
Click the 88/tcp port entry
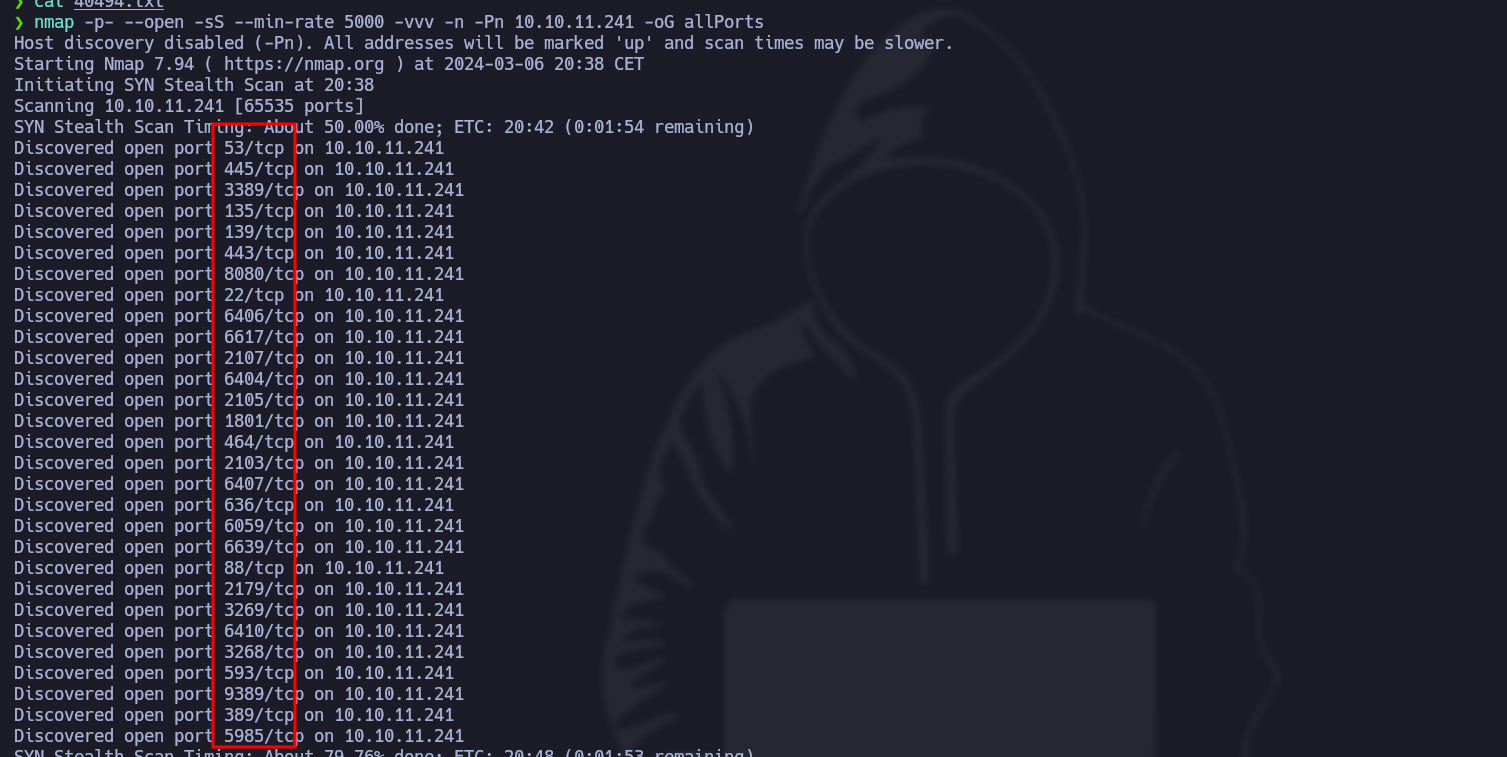[254, 568]
